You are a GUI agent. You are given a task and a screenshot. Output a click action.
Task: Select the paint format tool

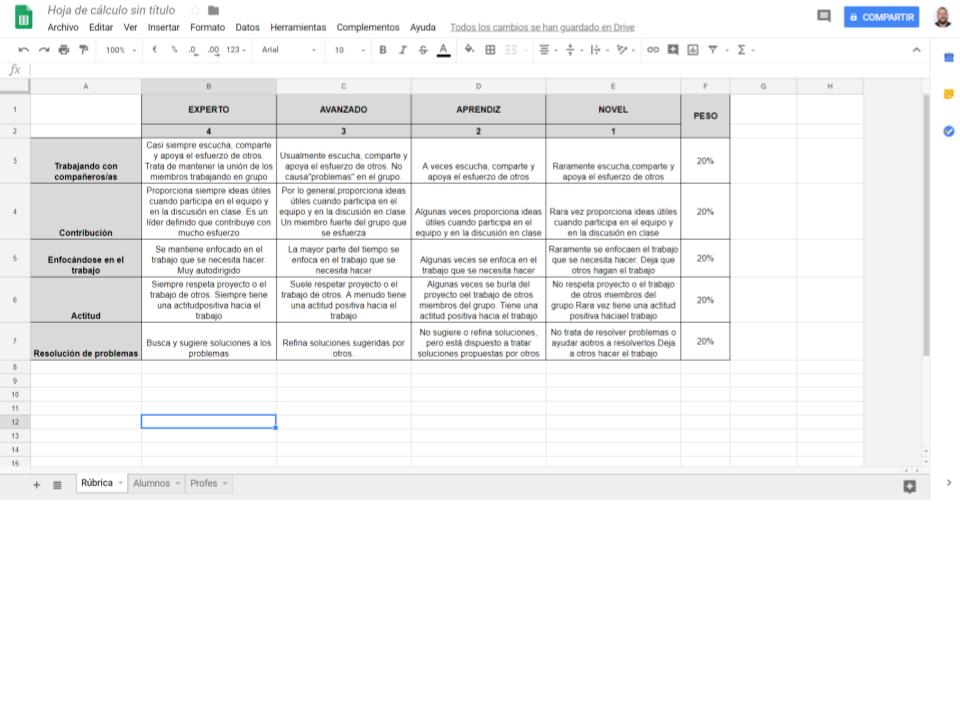pos(84,50)
